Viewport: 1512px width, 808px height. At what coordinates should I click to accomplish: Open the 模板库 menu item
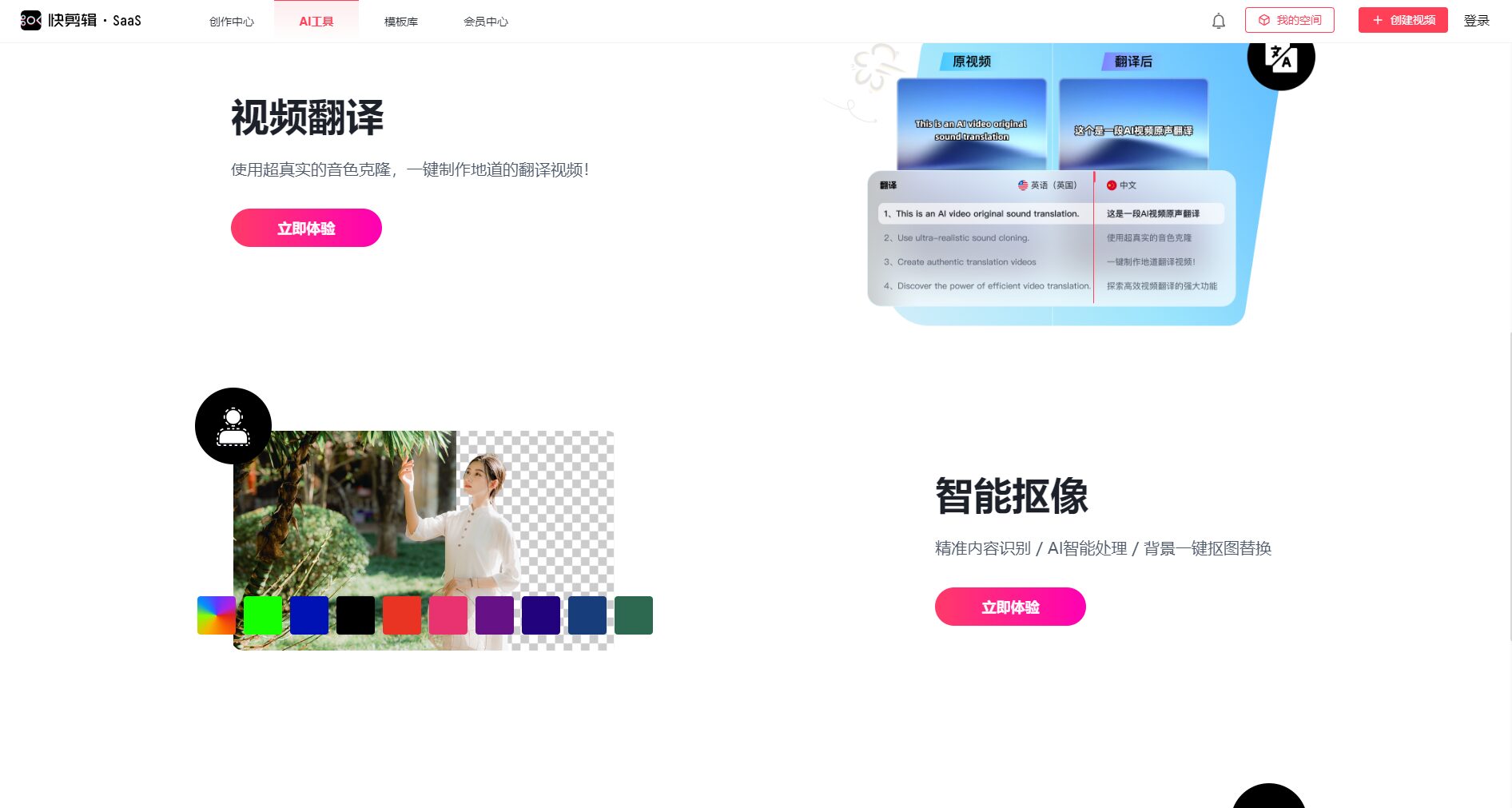[x=401, y=22]
